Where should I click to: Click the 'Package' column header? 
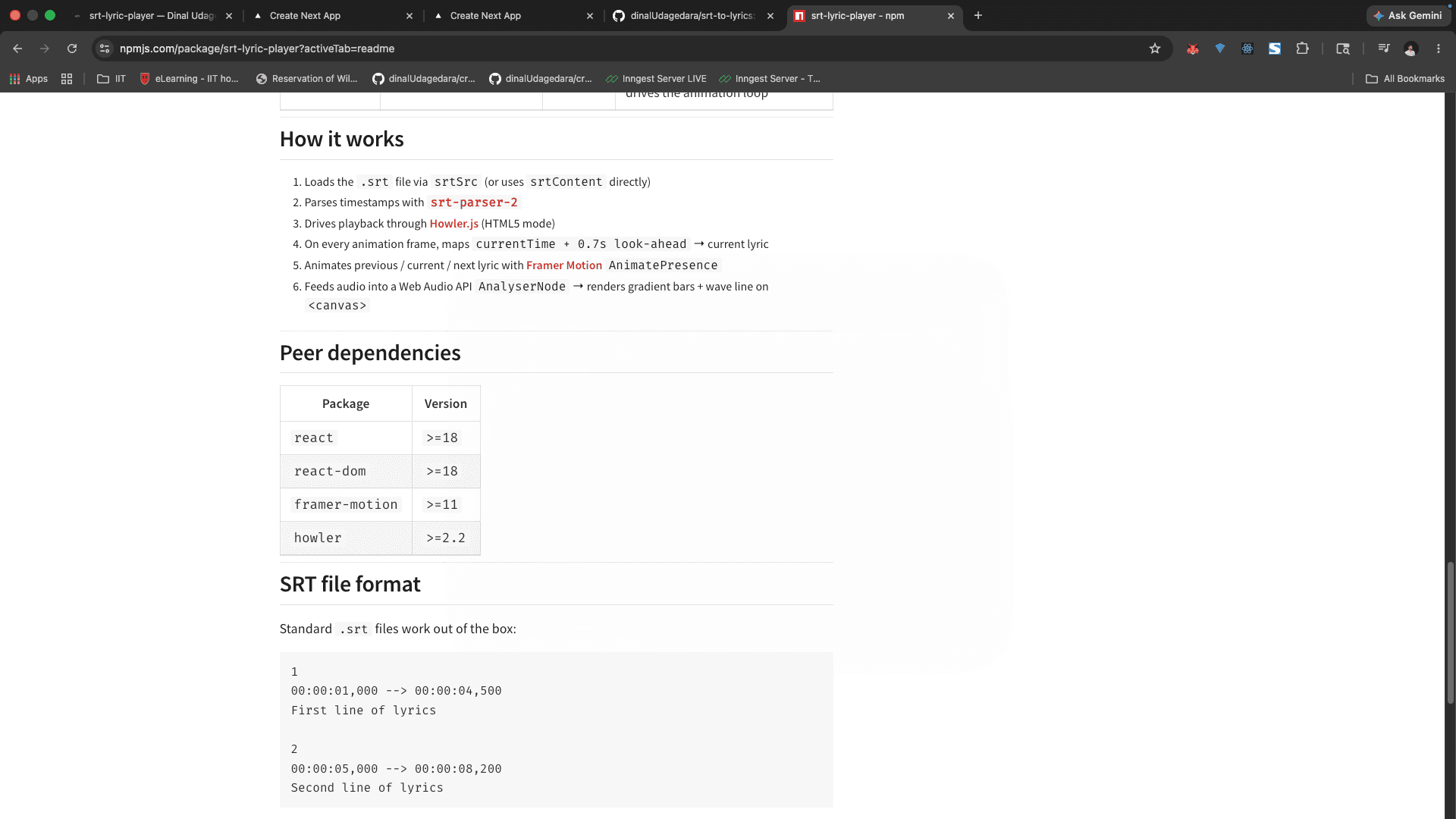pyautogui.click(x=346, y=404)
